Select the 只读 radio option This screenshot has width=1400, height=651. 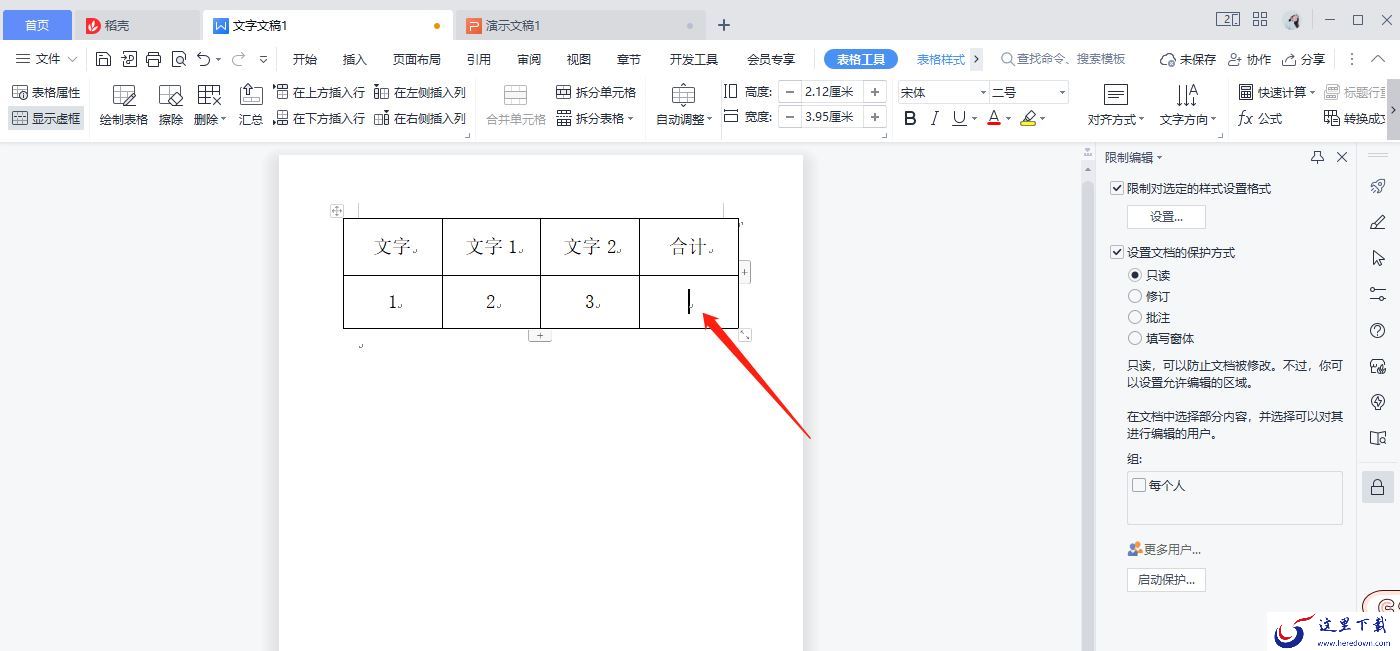pos(1135,275)
